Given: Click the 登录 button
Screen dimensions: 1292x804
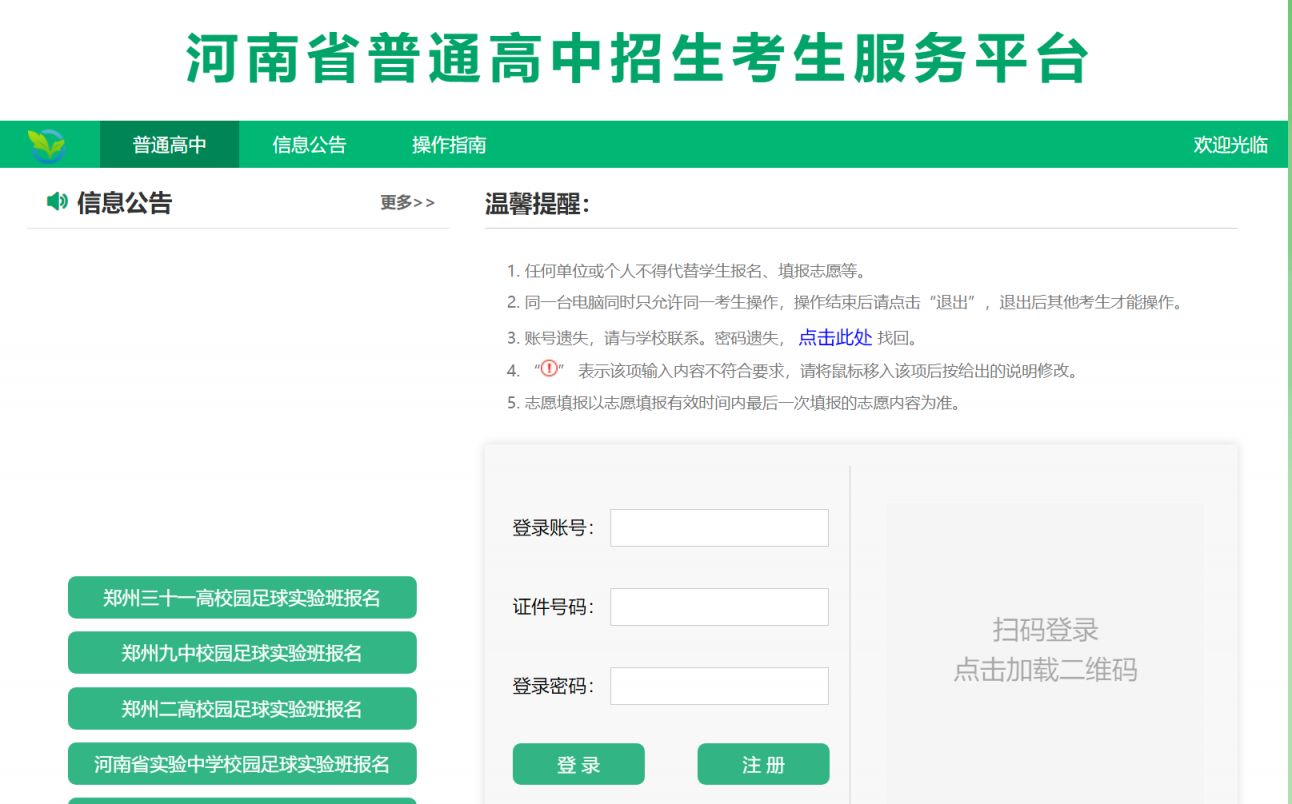Looking at the screenshot, I should pyautogui.click(x=578, y=765).
